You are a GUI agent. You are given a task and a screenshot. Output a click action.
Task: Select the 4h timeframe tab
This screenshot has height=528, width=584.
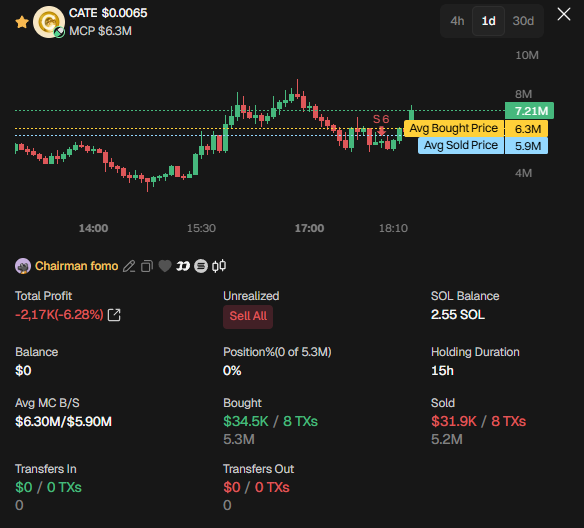click(x=457, y=21)
